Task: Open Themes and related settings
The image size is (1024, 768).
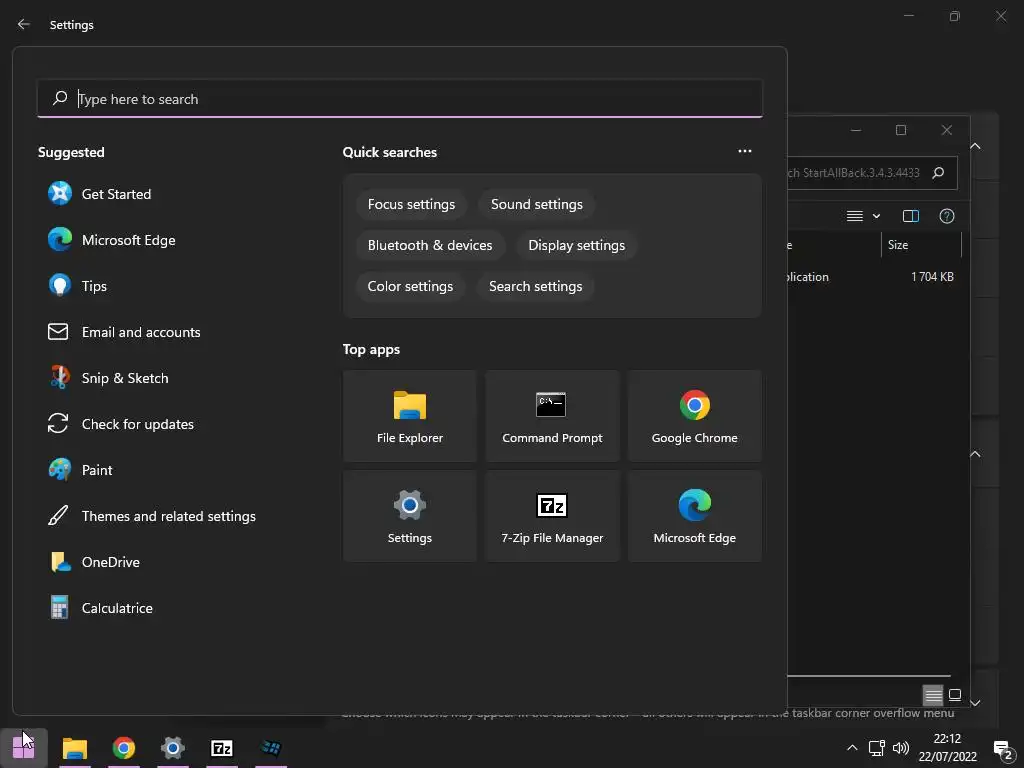Action: 152,516
